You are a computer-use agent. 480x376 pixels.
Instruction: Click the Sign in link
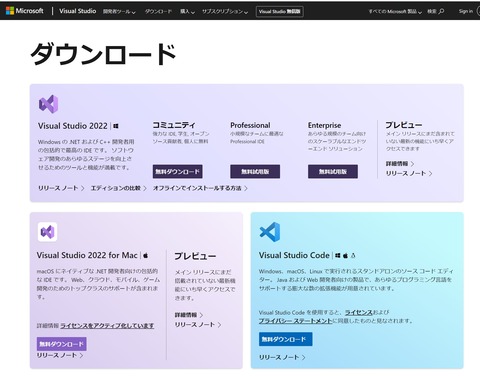(x=466, y=11)
